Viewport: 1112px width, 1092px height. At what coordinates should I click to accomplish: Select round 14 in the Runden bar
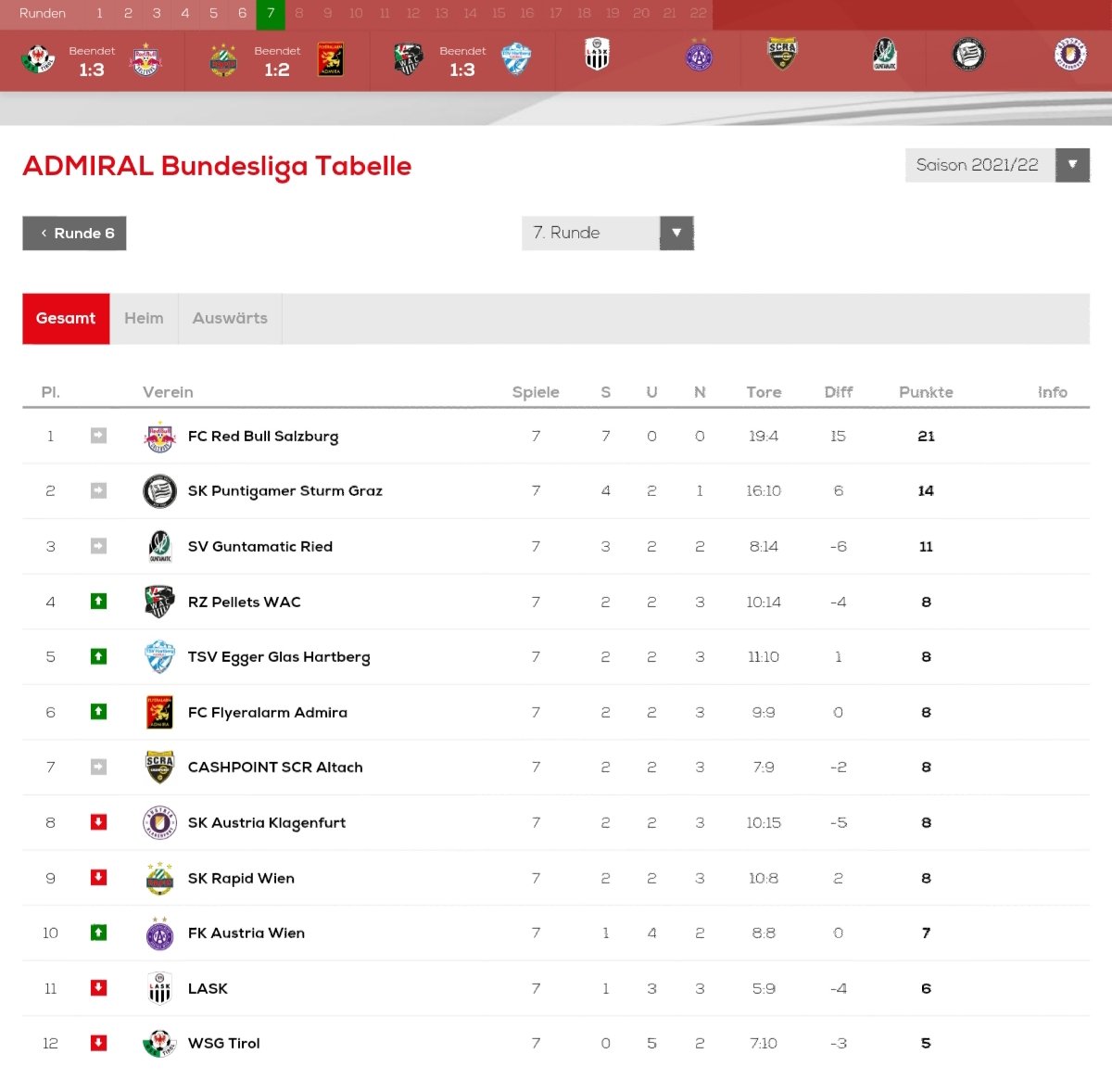pyautogui.click(x=470, y=14)
